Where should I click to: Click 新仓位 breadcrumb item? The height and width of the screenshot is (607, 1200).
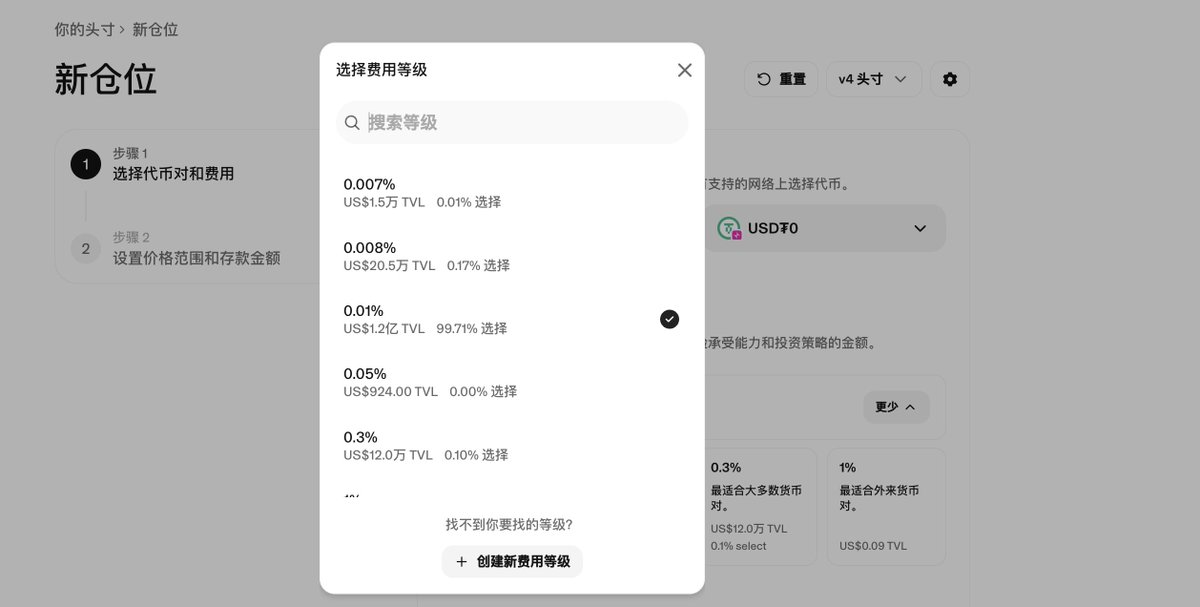[x=155, y=30]
